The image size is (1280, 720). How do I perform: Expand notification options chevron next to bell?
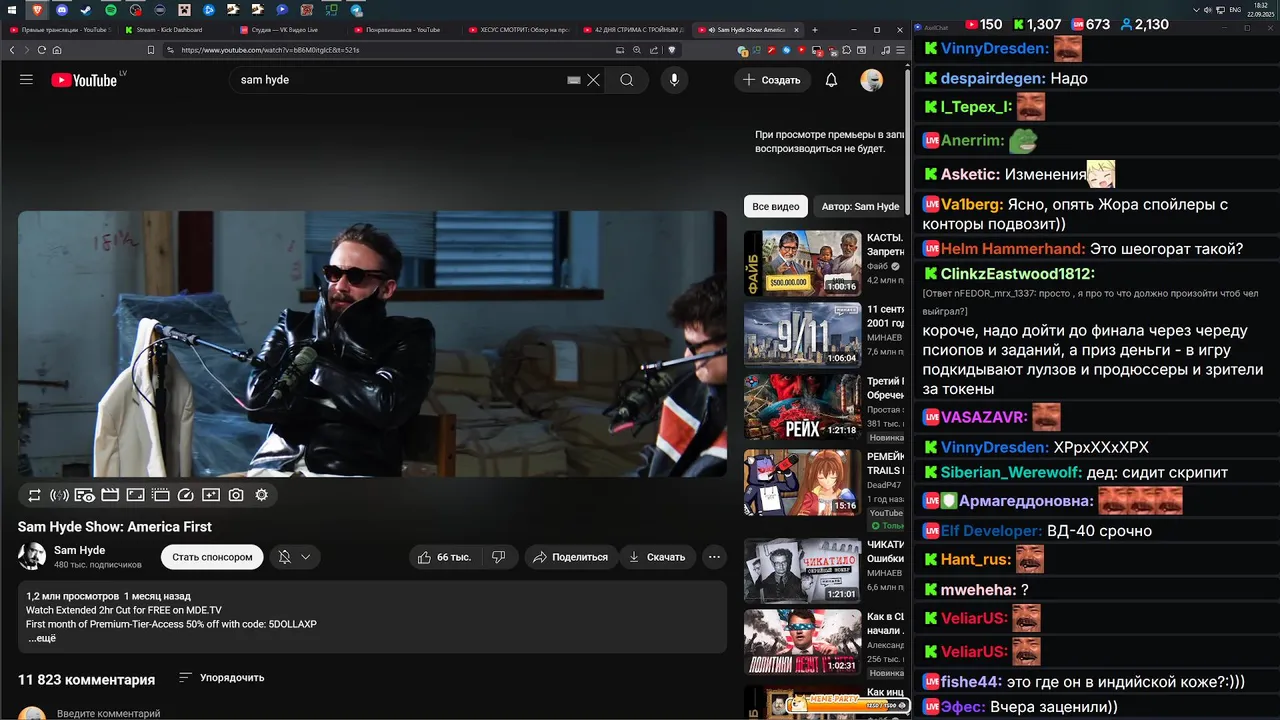tap(306, 557)
